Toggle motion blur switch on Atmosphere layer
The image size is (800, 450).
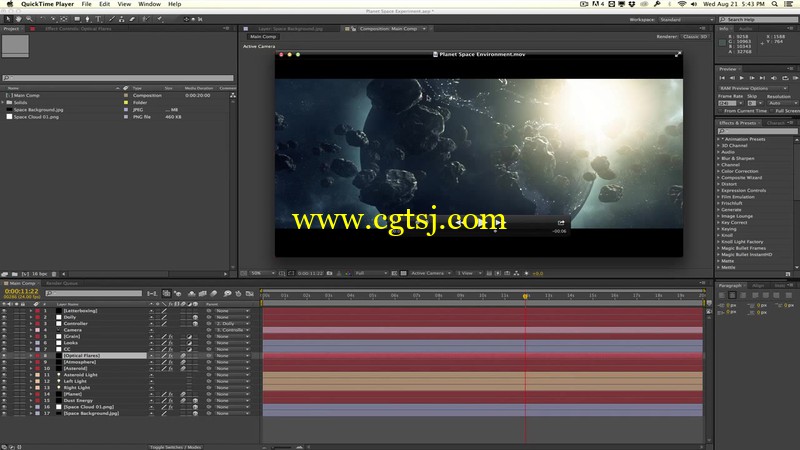point(183,362)
